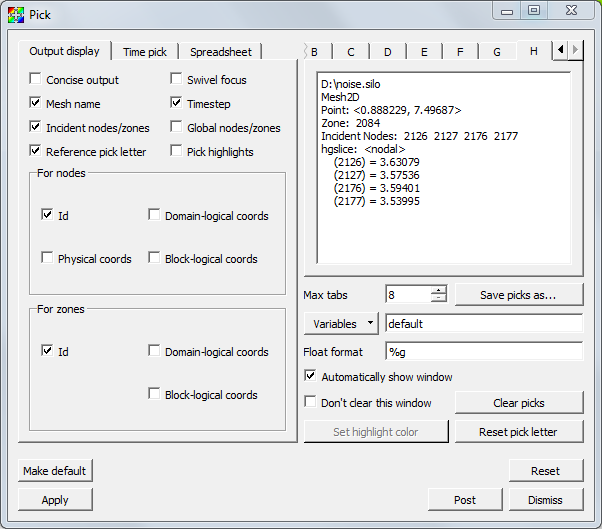The width and height of the screenshot is (602, 529).
Task: Select pick tab B
Action: point(318,52)
